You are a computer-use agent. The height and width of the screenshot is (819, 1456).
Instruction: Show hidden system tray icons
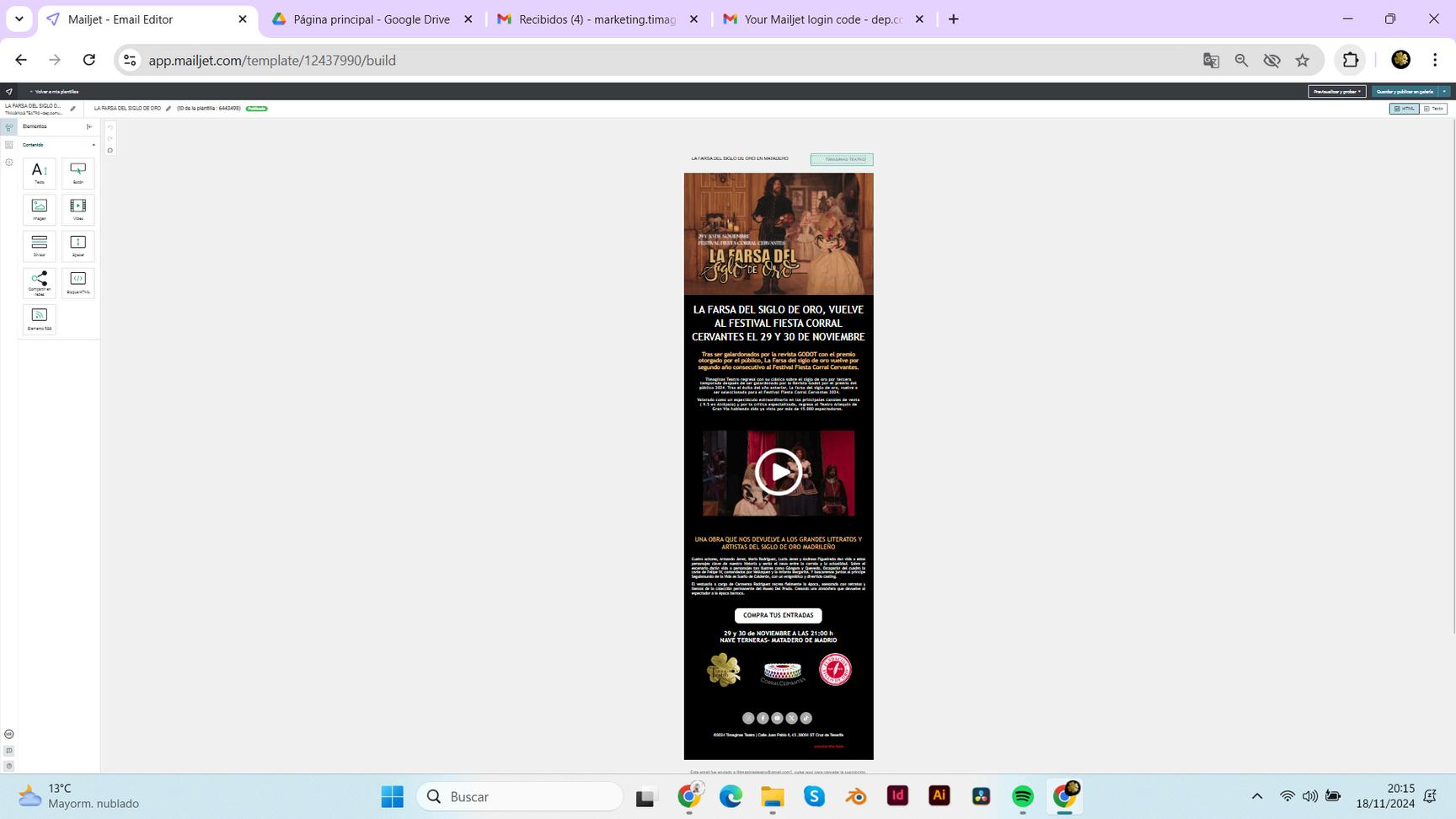tap(1257, 796)
